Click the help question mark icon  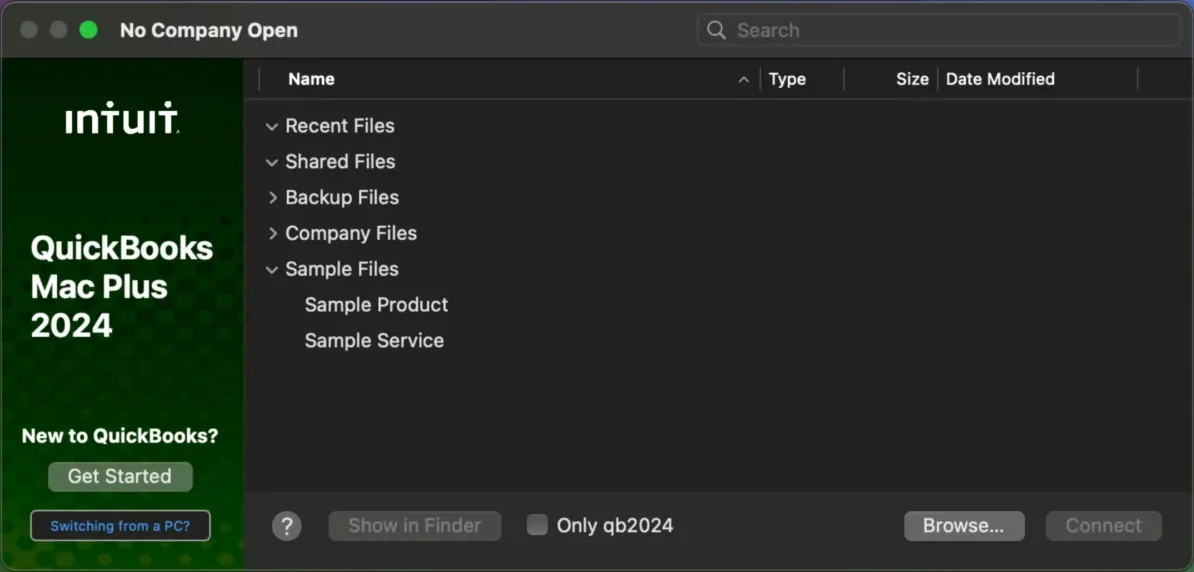287,526
